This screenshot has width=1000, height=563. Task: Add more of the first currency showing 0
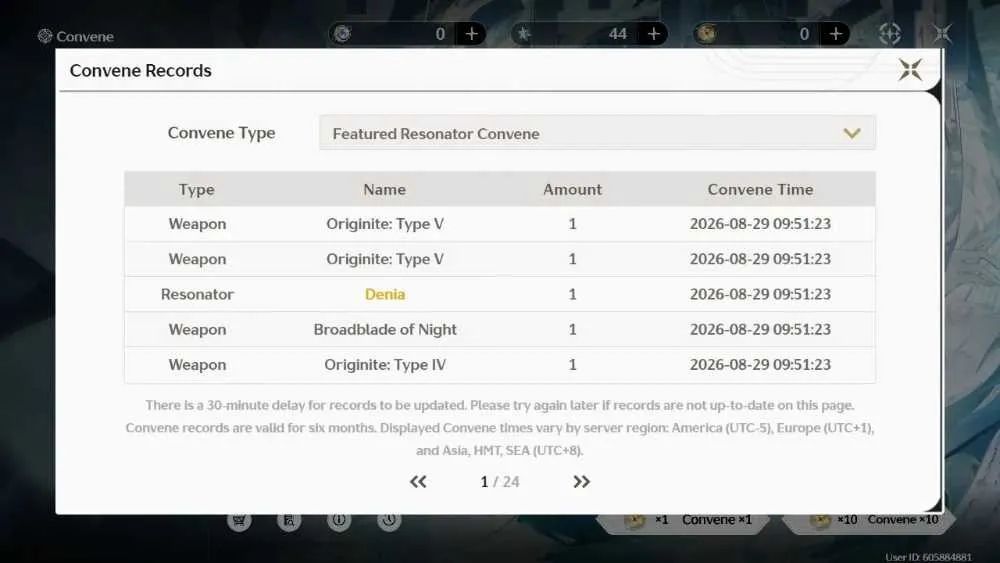(471, 34)
